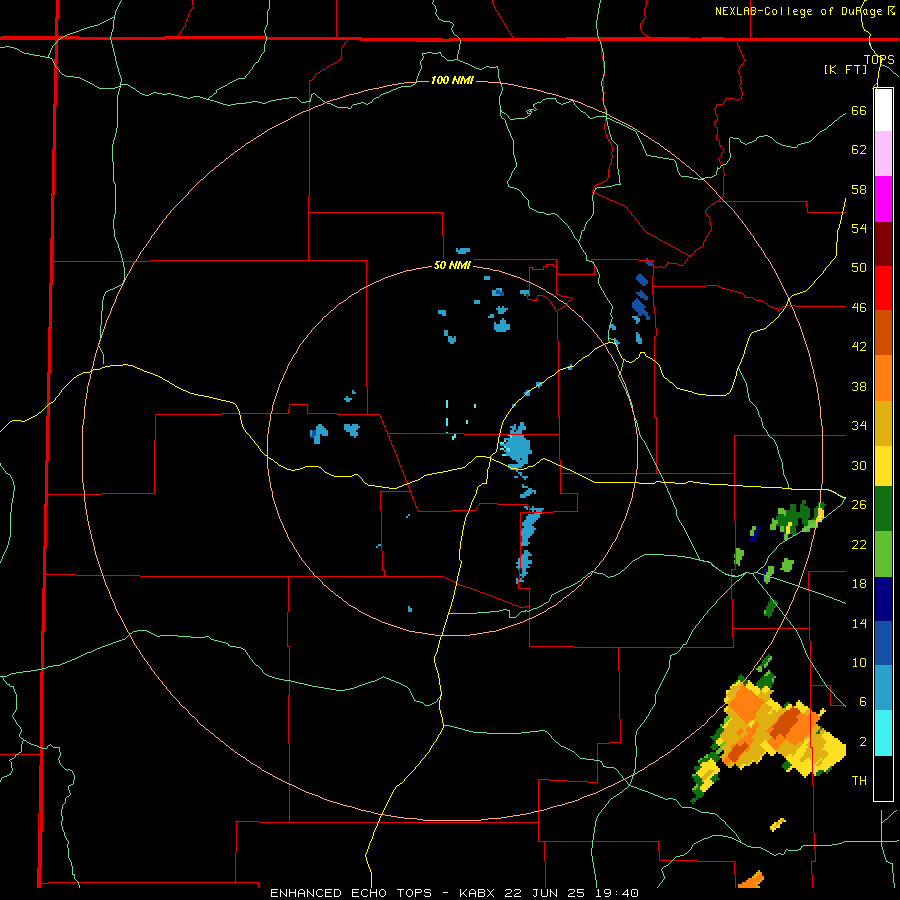Click the magenta legend swatch

click(x=883, y=199)
